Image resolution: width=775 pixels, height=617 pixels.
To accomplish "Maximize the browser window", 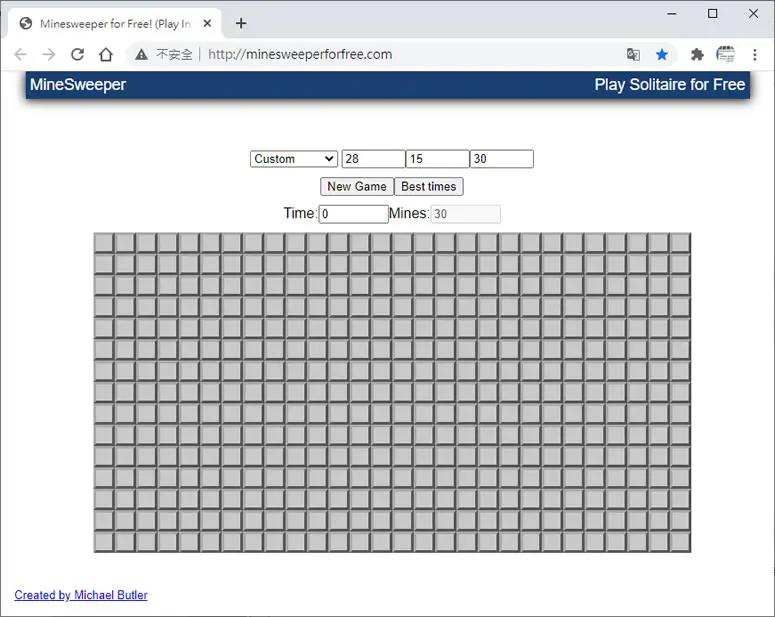I will coord(712,14).
